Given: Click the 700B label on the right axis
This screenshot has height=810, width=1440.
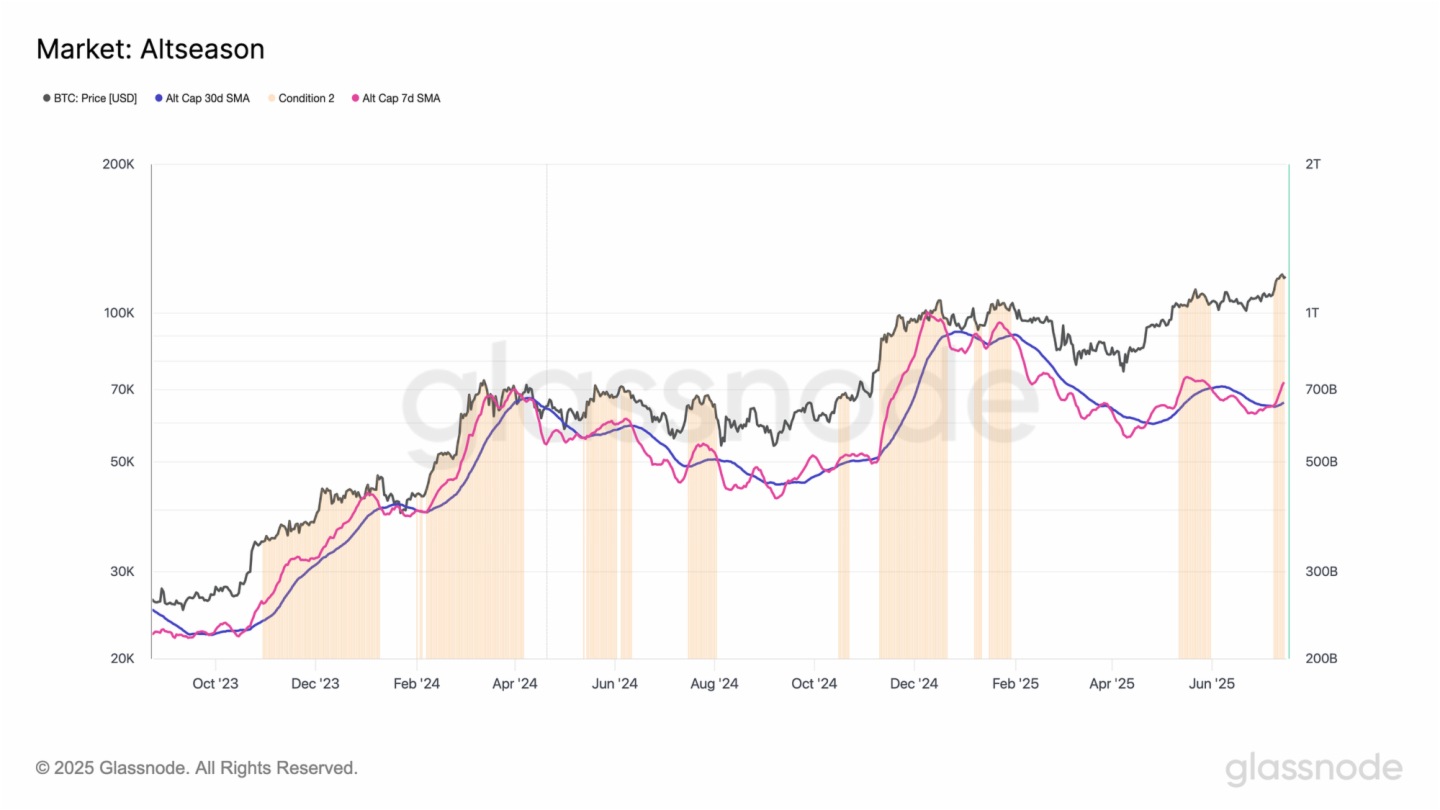Looking at the screenshot, I should pyautogui.click(x=1320, y=389).
